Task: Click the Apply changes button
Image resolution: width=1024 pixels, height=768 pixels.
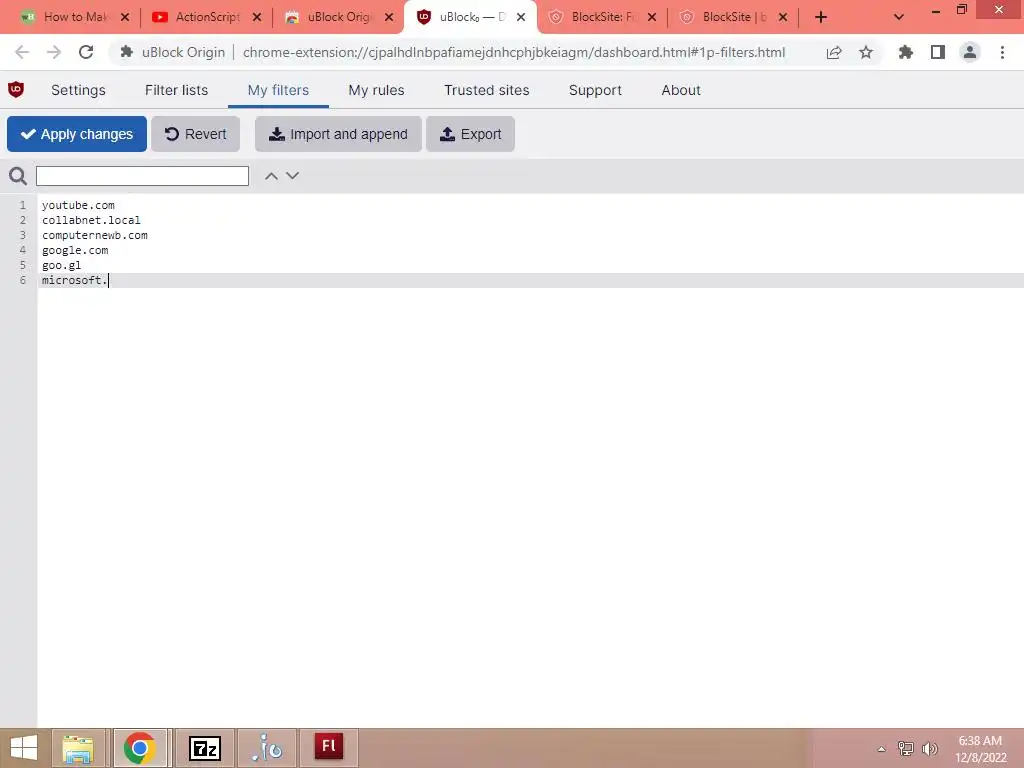Action: tap(77, 134)
